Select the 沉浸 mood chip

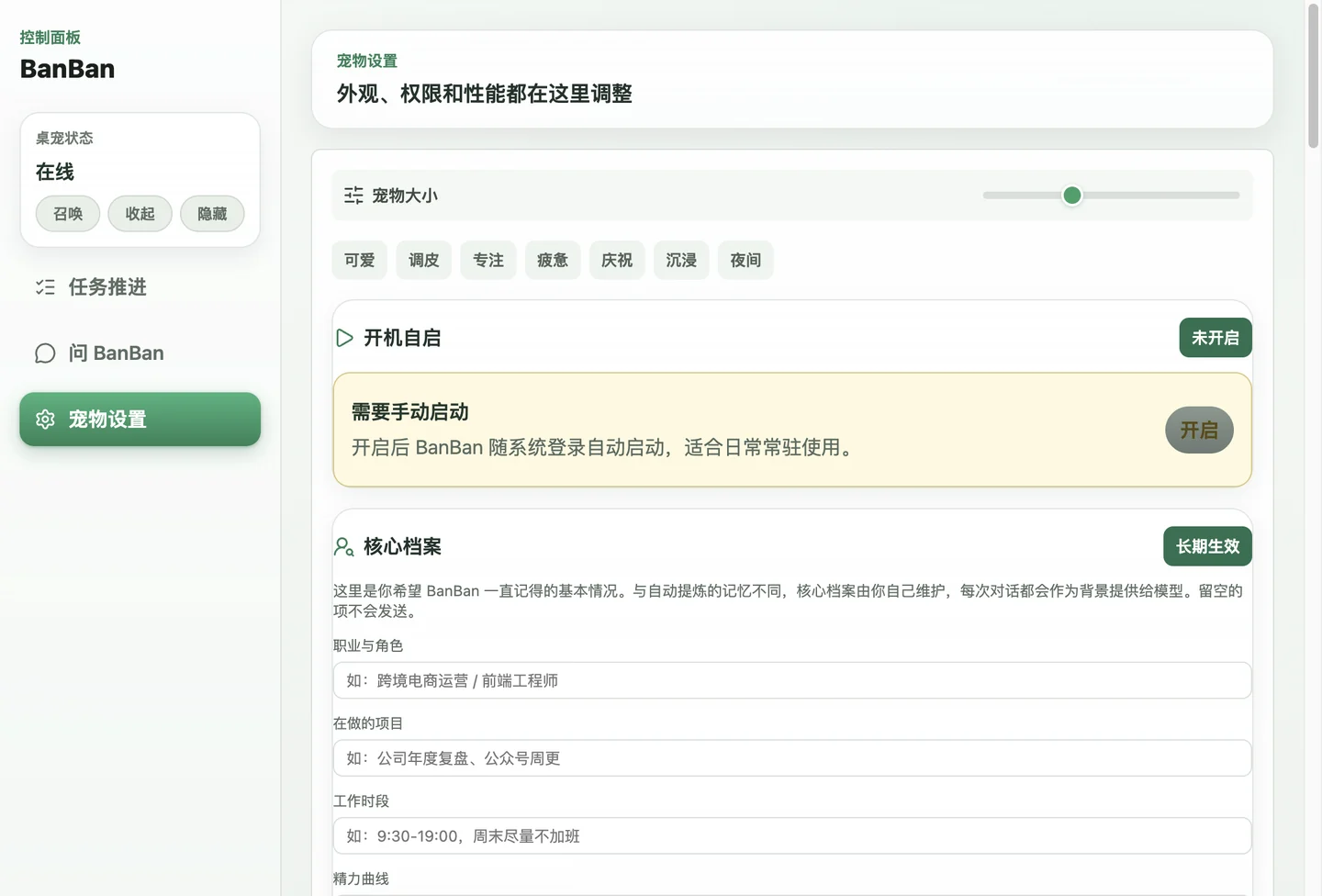tap(681, 261)
